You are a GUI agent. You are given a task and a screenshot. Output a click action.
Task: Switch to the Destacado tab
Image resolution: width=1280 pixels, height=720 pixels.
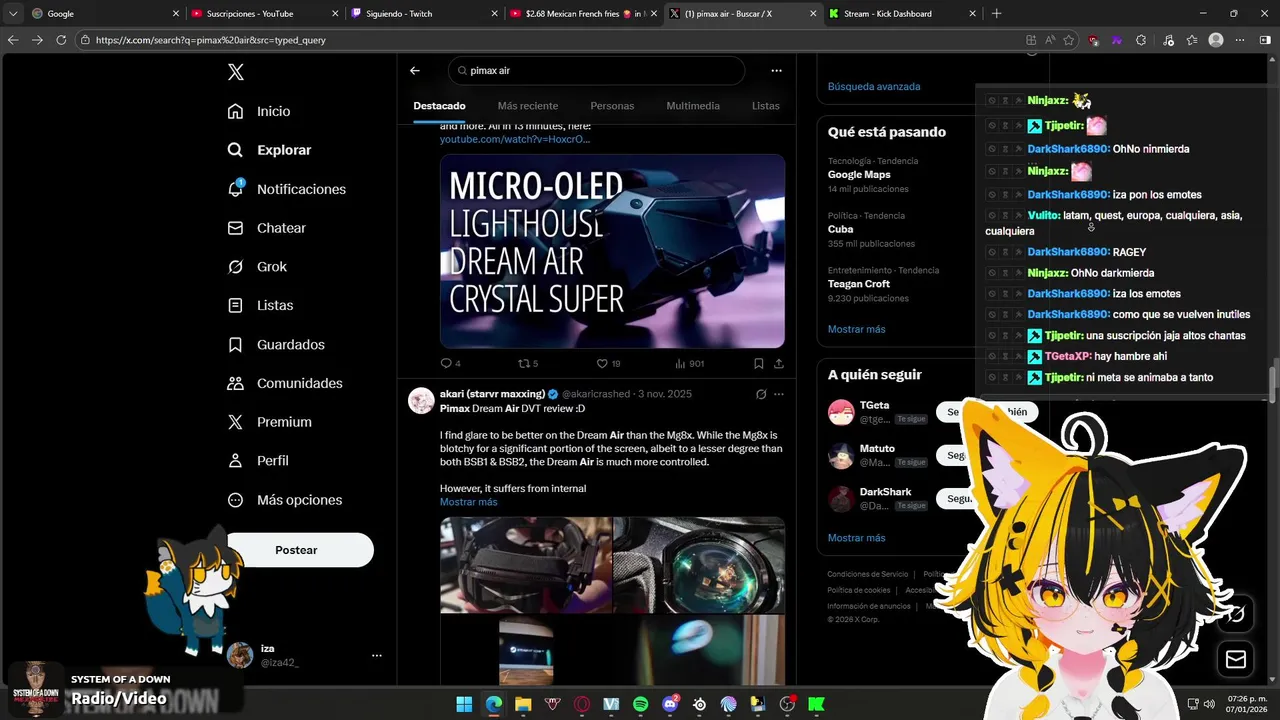[439, 106]
